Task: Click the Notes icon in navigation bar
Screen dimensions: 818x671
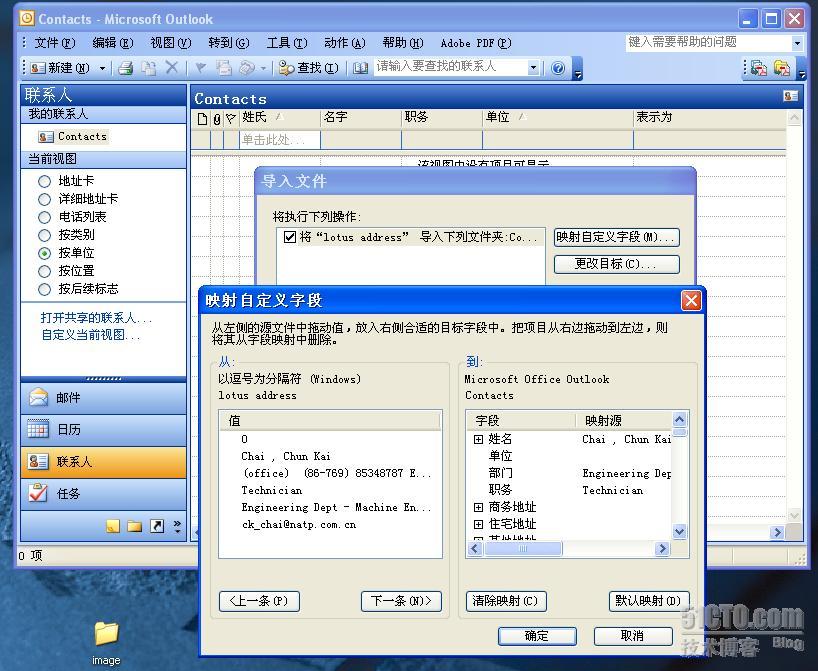Action: point(113,526)
